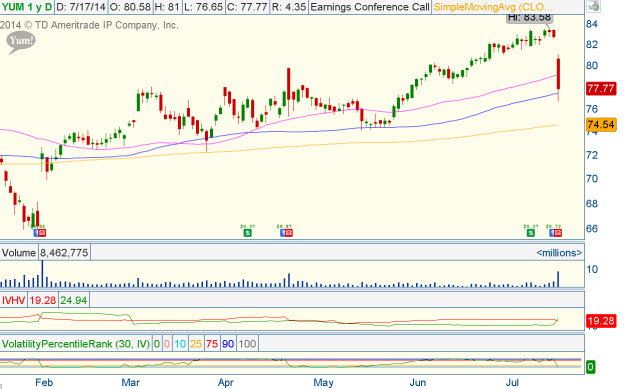The image size is (625, 389).
Task: Click the May month label on time axis
Action: (x=323, y=383)
